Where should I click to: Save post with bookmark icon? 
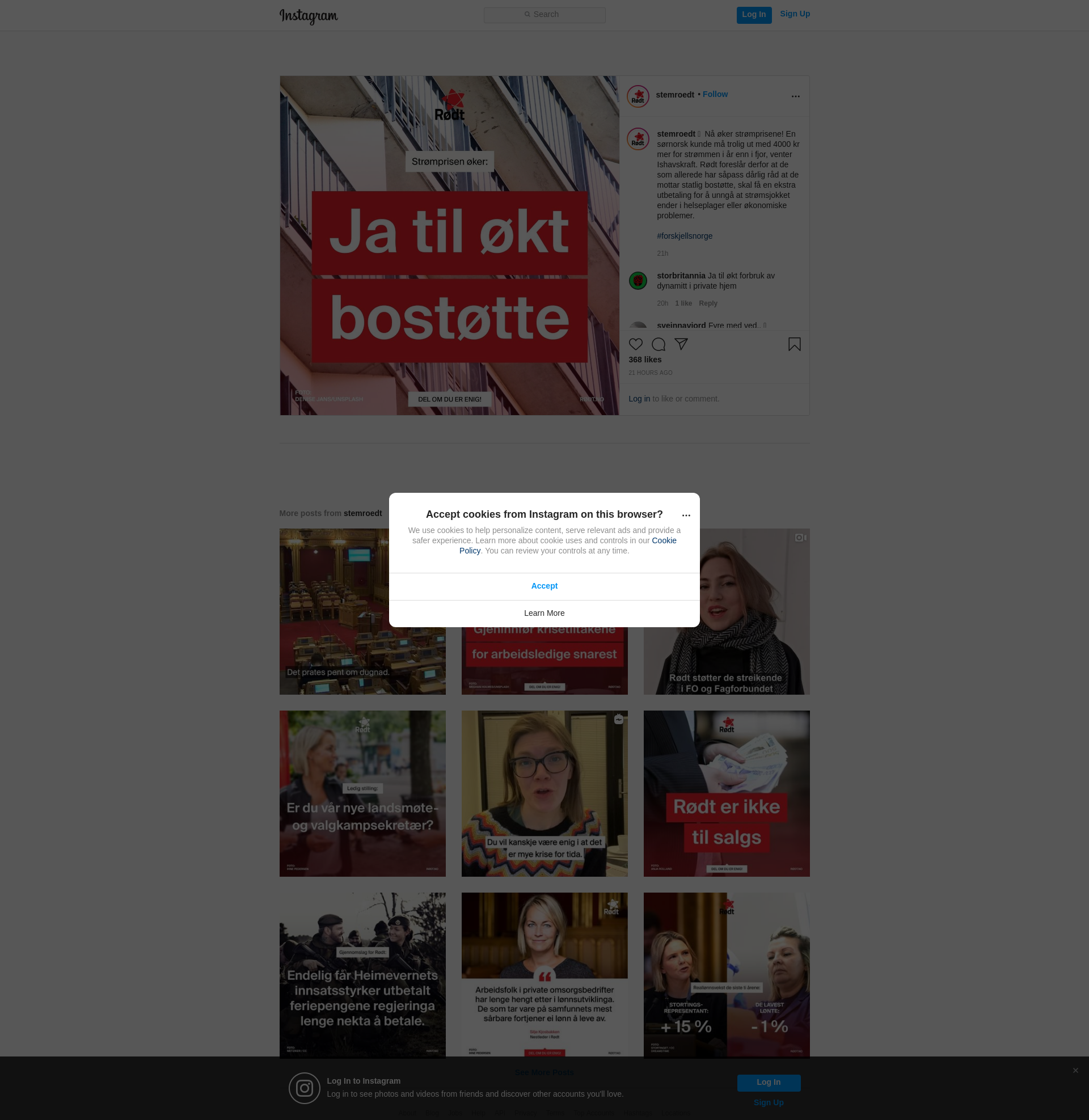[x=794, y=344]
